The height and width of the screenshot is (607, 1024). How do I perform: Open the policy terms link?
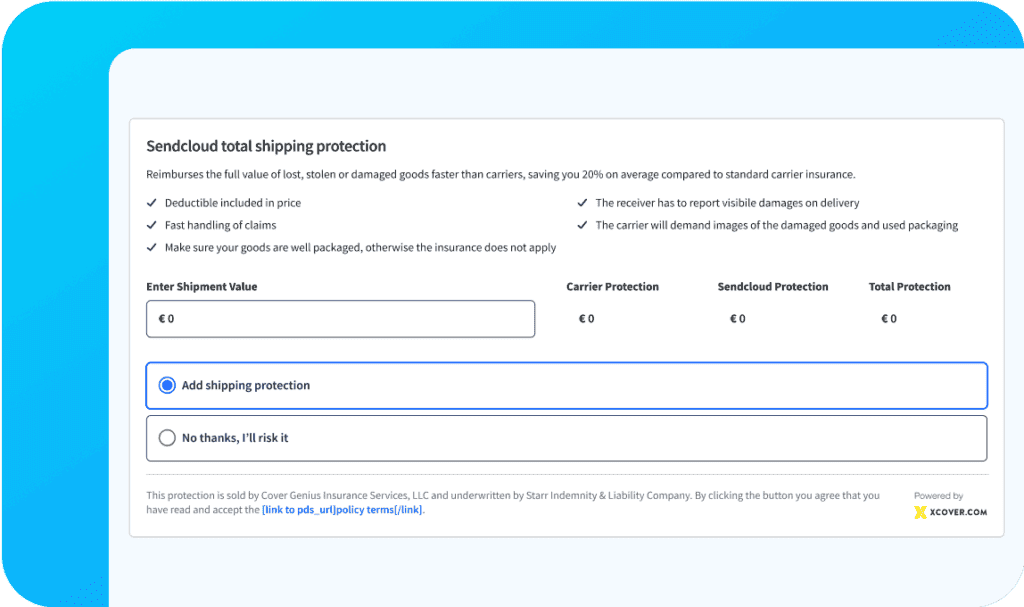tap(343, 509)
